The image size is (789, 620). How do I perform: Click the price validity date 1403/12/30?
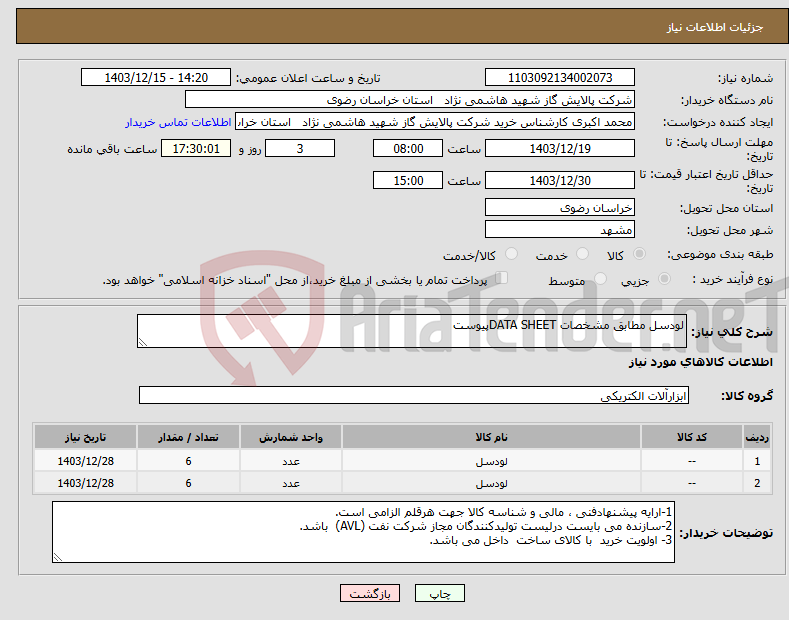tap(560, 180)
